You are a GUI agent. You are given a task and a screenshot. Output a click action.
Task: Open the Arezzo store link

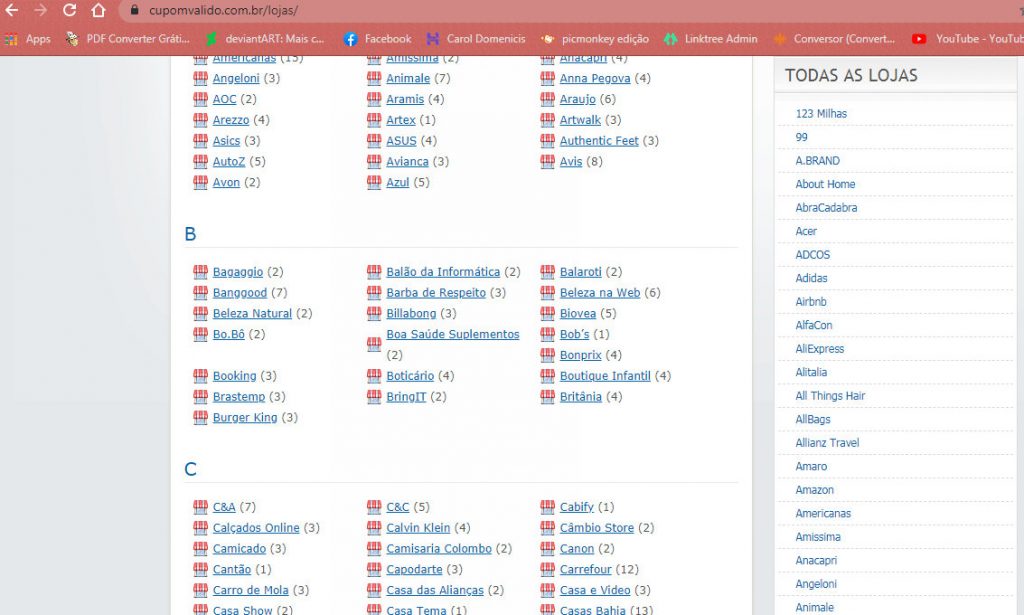[x=231, y=120]
